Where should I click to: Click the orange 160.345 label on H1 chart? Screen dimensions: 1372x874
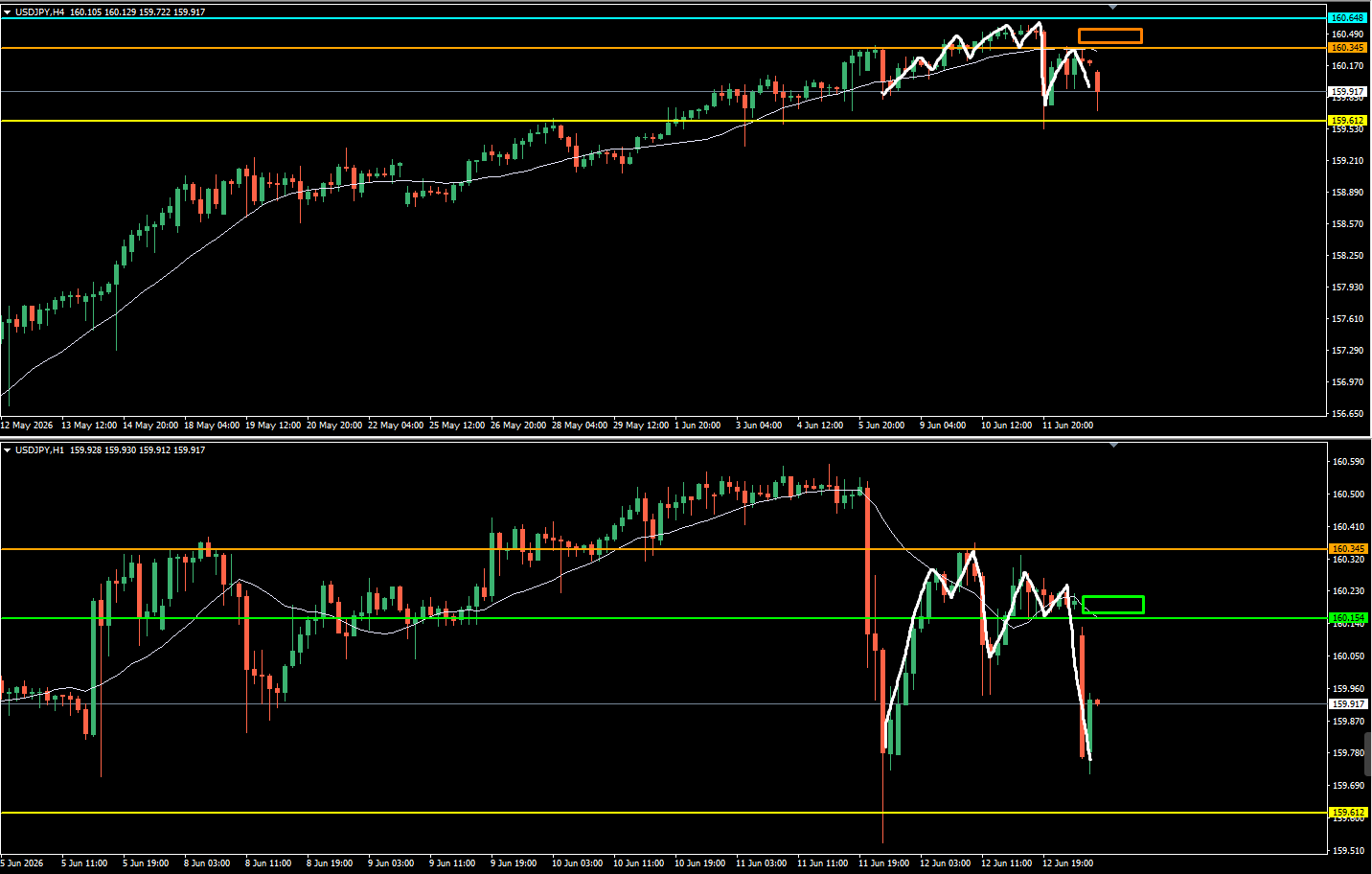click(1348, 549)
